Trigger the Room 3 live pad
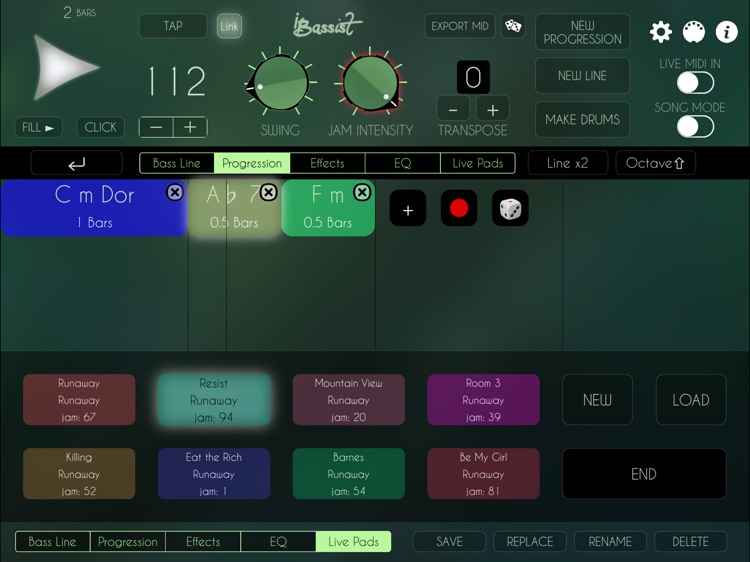 click(x=484, y=400)
